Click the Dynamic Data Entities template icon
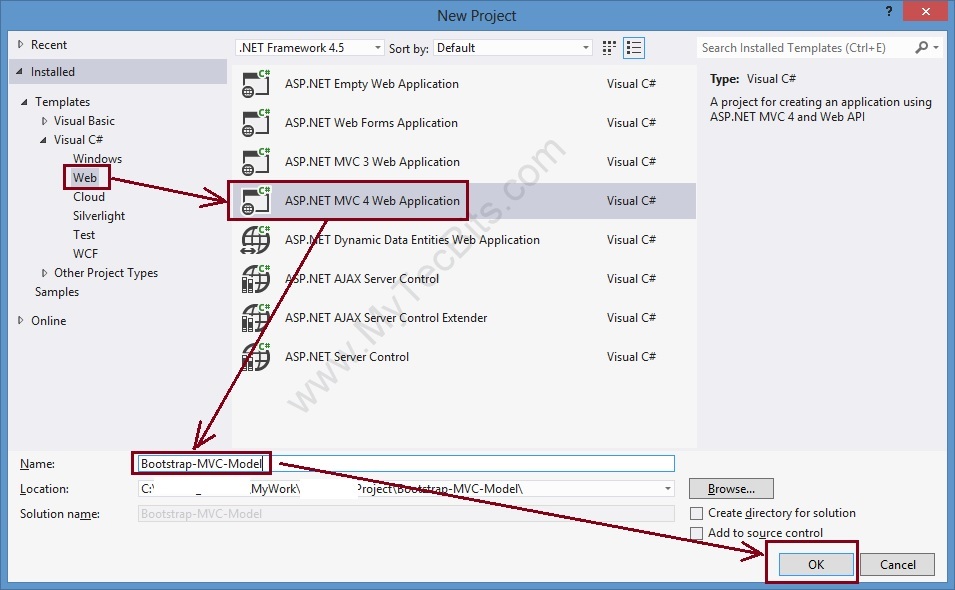The image size is (955, 590). [x=256, y=239]
